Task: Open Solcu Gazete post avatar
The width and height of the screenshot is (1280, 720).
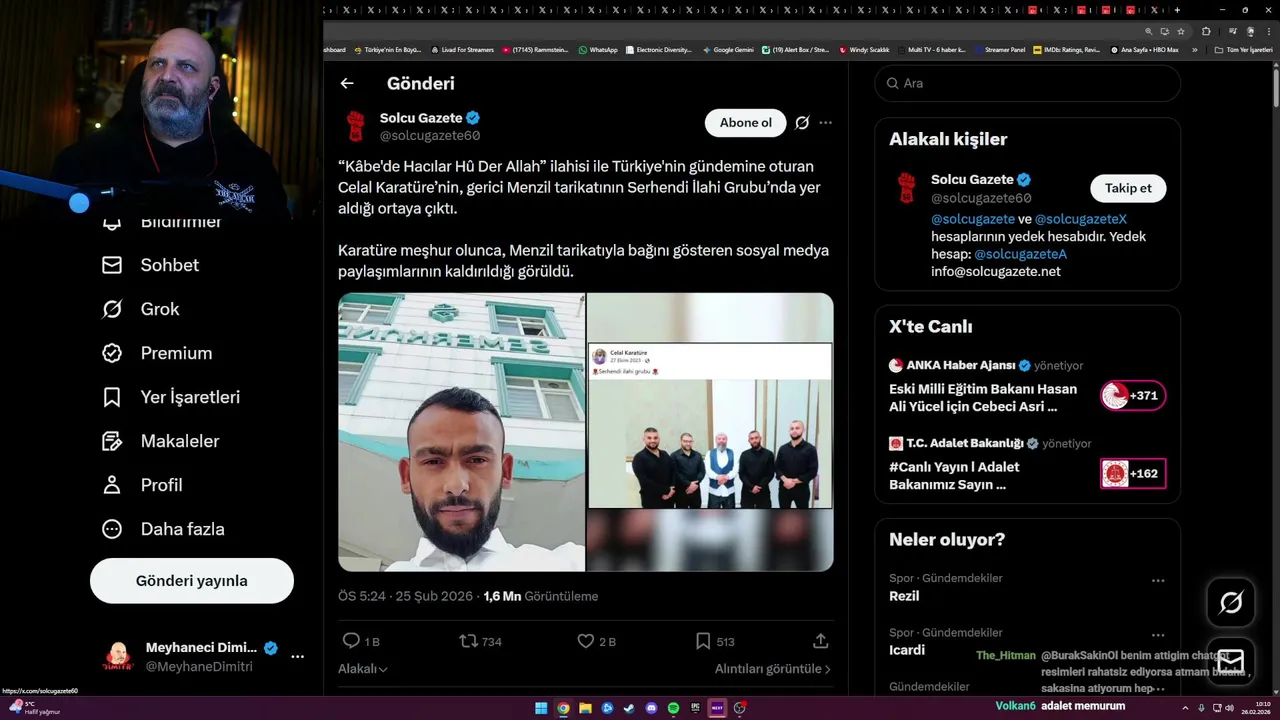Action: pos(355,126)
